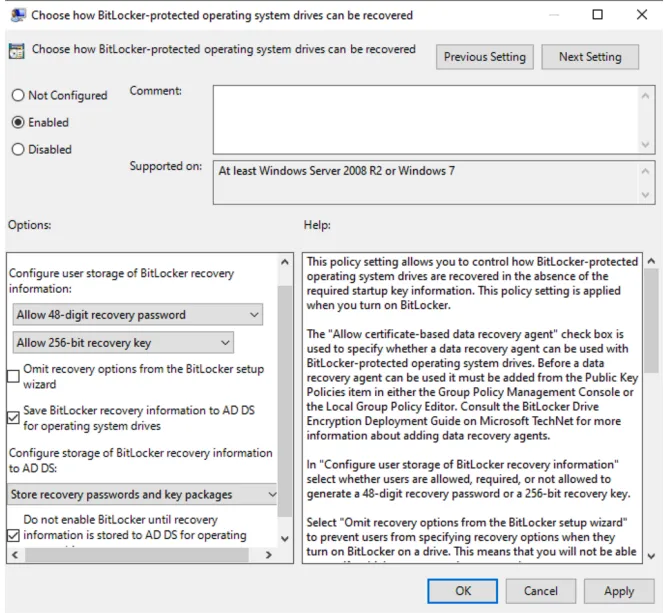This screenshot has height=613, width=664.
Task: Go to Previous Setting
Action: click(x=485, y=57)
